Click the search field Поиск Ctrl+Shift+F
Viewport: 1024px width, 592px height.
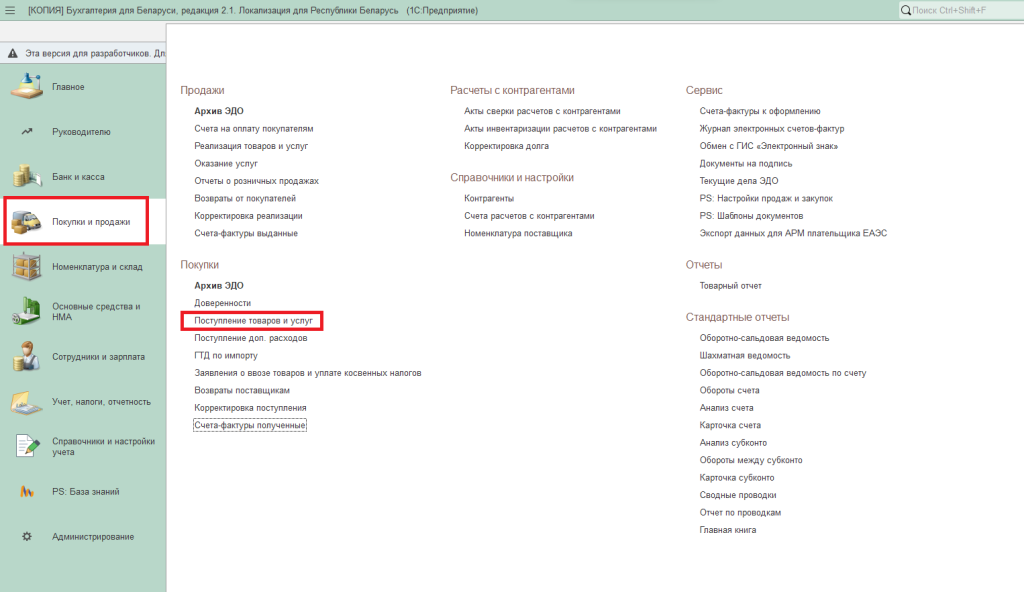(x=962, y=10)
